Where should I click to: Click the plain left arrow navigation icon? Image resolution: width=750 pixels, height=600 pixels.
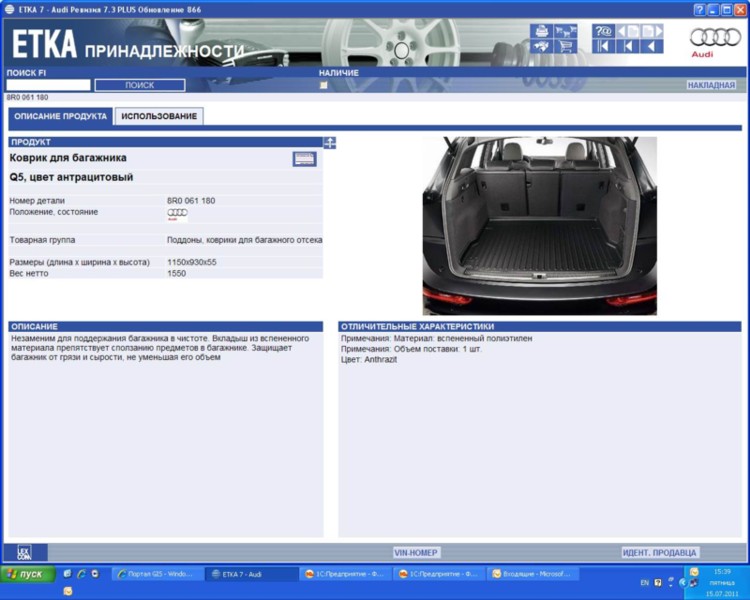[x=652, y=46]
